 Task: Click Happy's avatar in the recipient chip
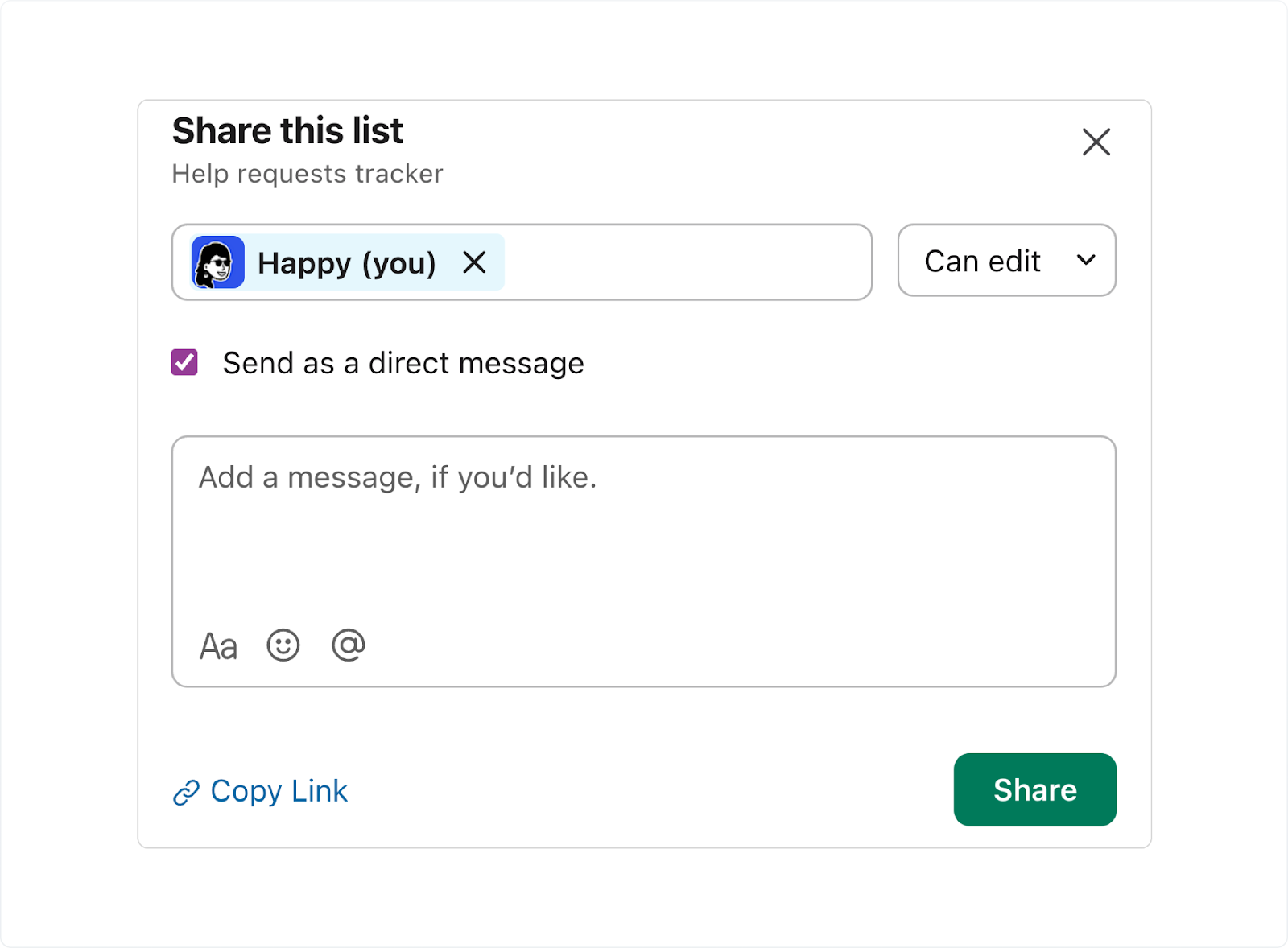pyautogui.click(x=217, y=262)
